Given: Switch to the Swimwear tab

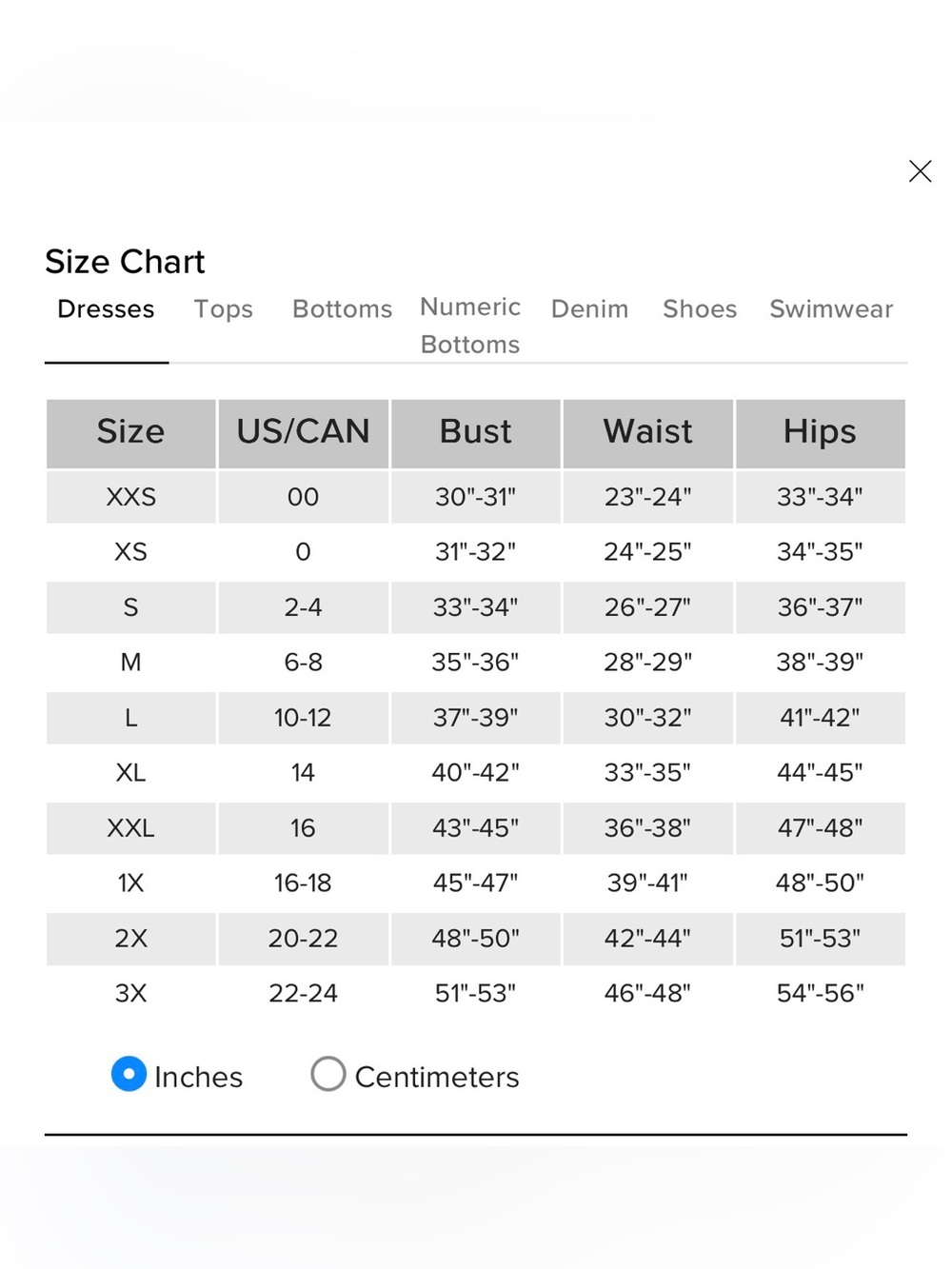Looking at the screenshot, I should click(831, 309).
